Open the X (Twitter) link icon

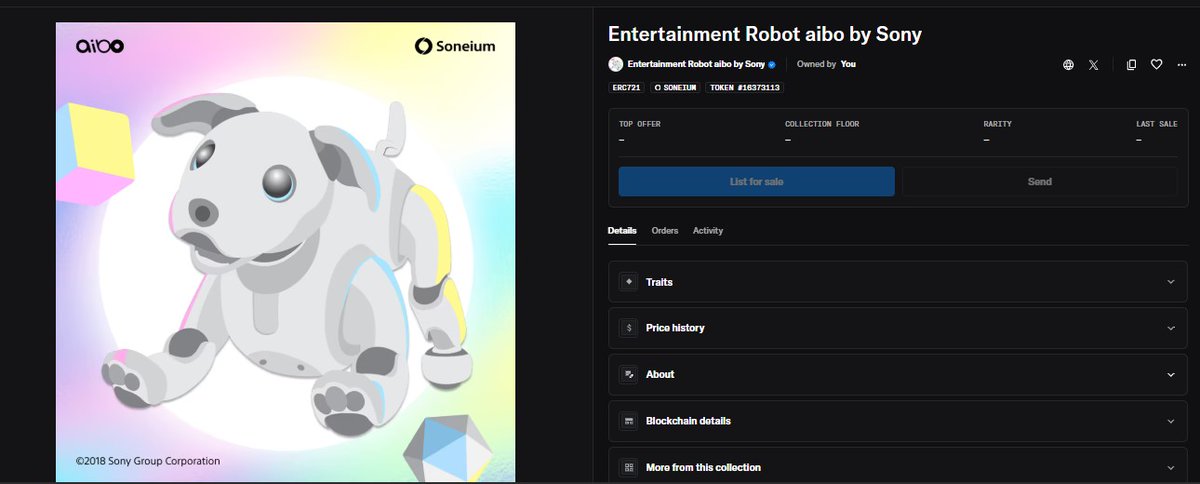[x=1093, y=64]
